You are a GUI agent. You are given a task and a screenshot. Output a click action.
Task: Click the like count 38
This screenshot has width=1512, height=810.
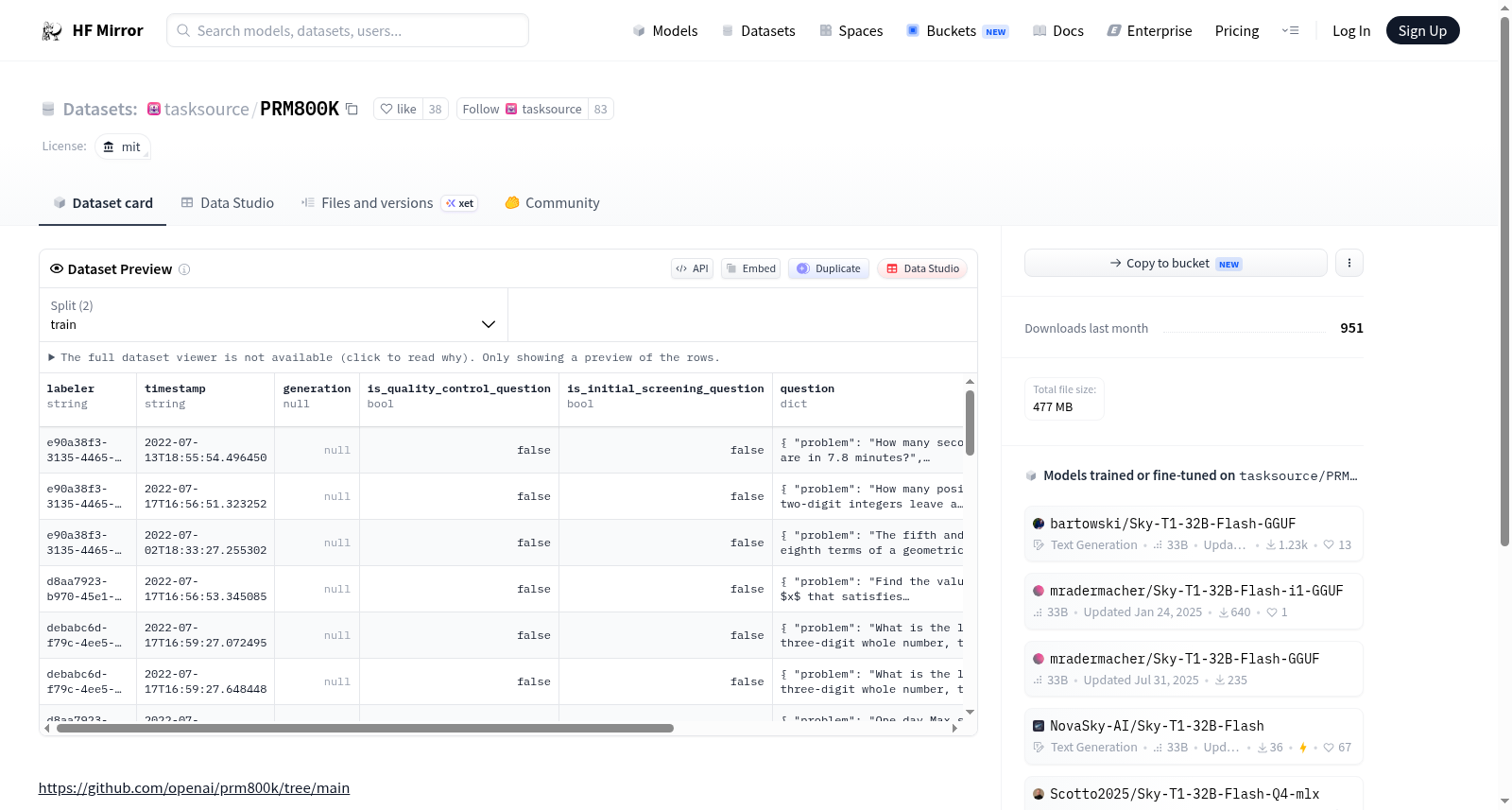coord(435,109)
